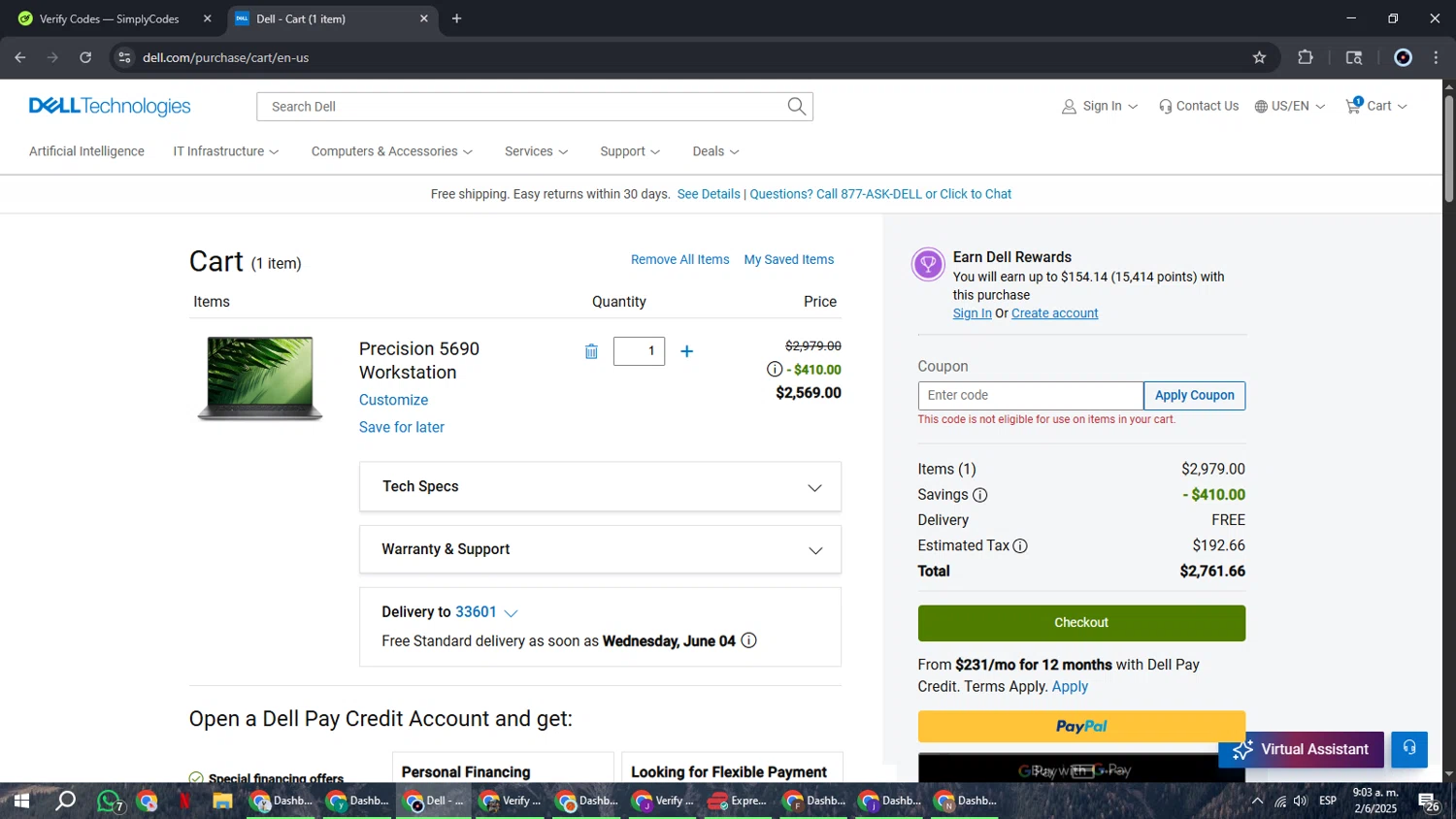
Task: Open the Cart dropdown in header
Action: tap(1375, 107)
